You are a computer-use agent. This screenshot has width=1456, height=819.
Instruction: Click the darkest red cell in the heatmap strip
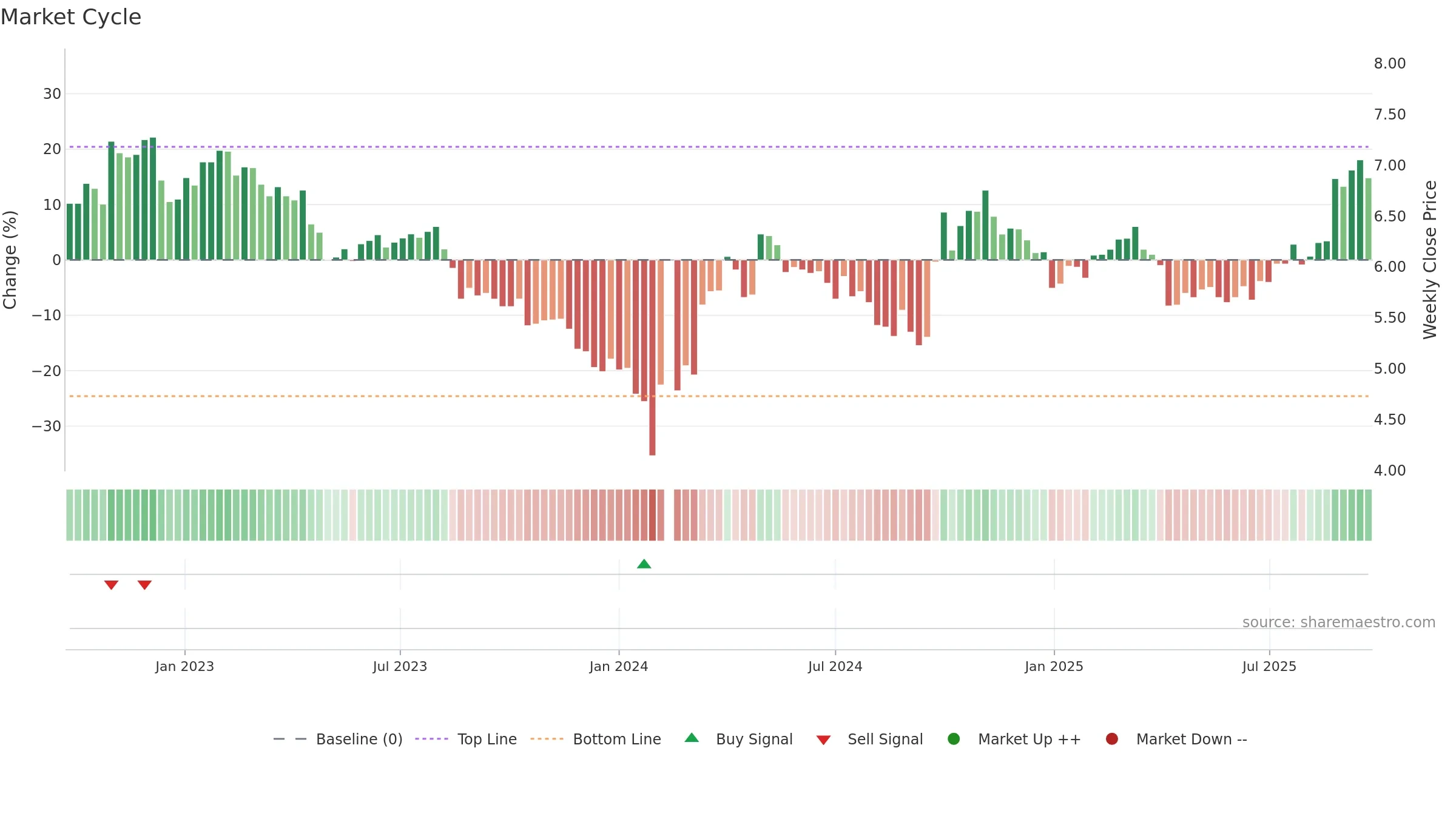coord(652,515)
